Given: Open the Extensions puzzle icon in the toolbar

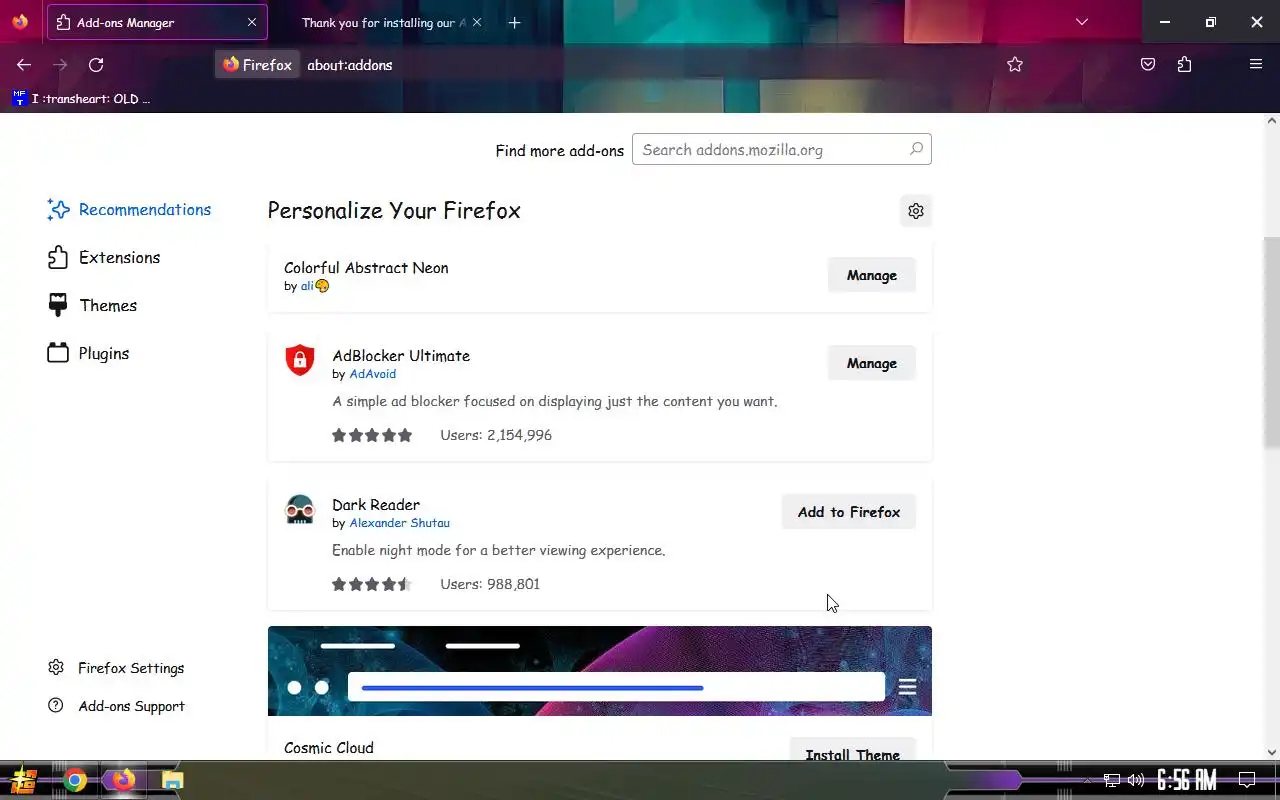Looking at the screenshot, I should tap(1184, 65).
